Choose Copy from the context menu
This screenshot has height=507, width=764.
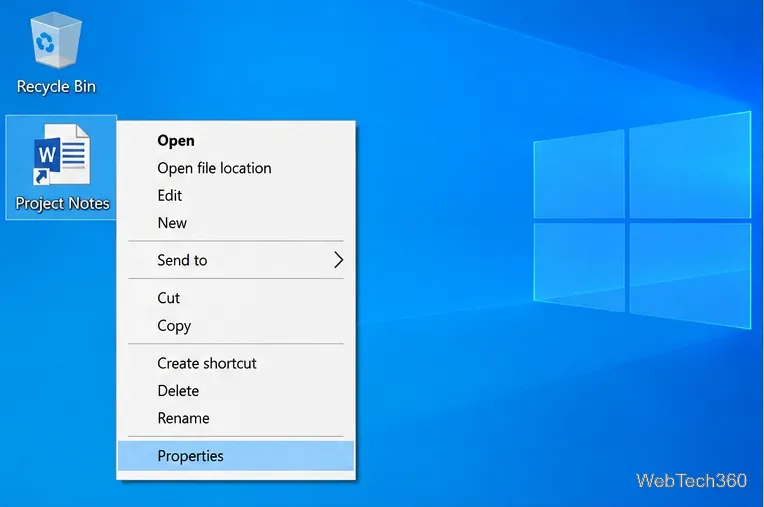click(236, 325)
